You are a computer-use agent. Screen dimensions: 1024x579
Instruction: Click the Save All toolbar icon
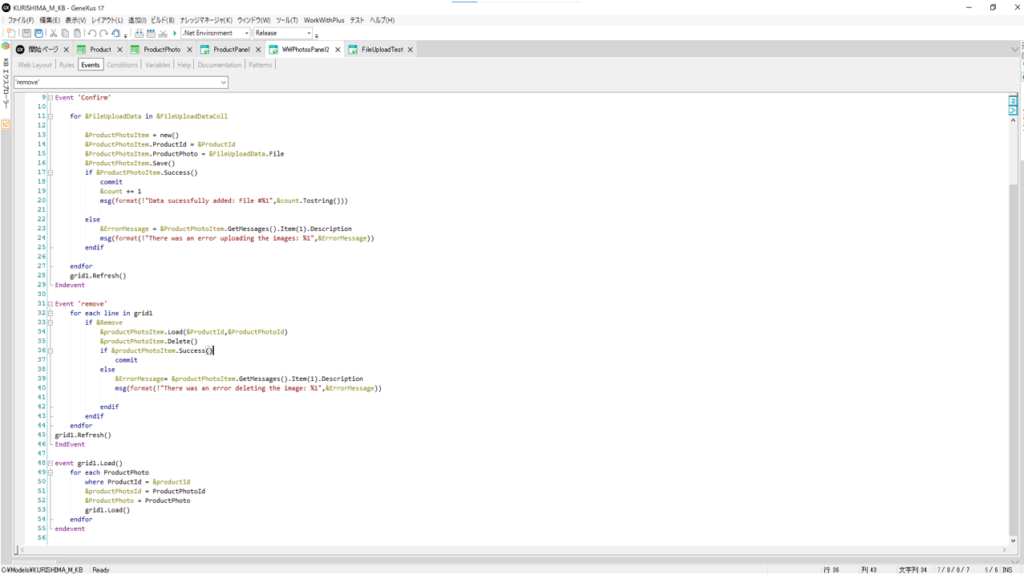[39, 33]
